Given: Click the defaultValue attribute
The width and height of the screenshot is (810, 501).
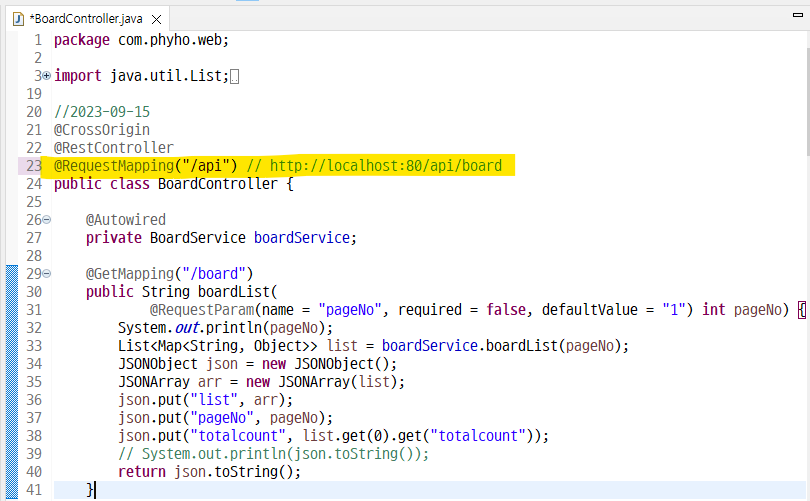Looking at the screenshot, I should click(589, 310).
